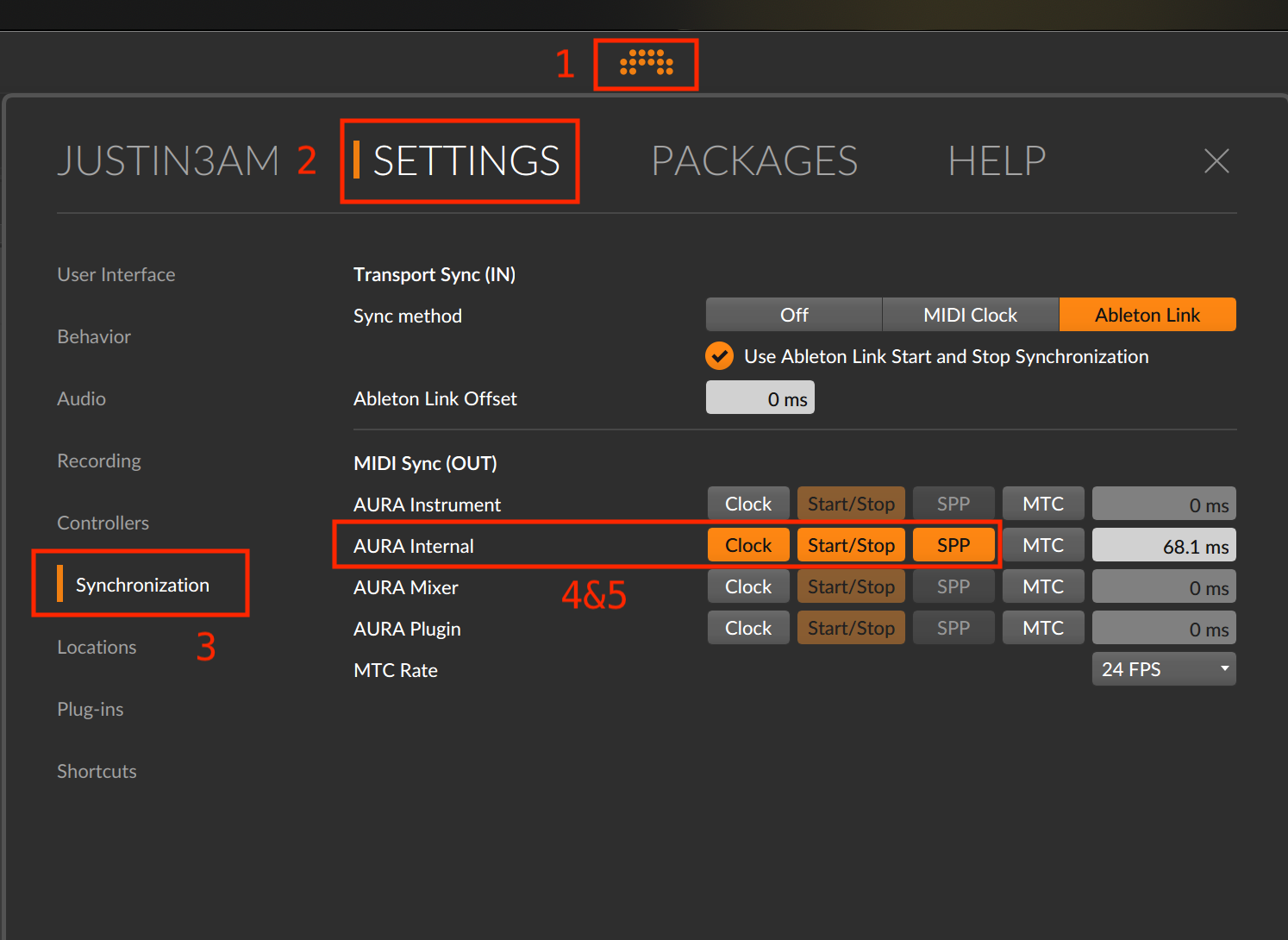
Task: Open Locations settings
Action: point(97,647)
